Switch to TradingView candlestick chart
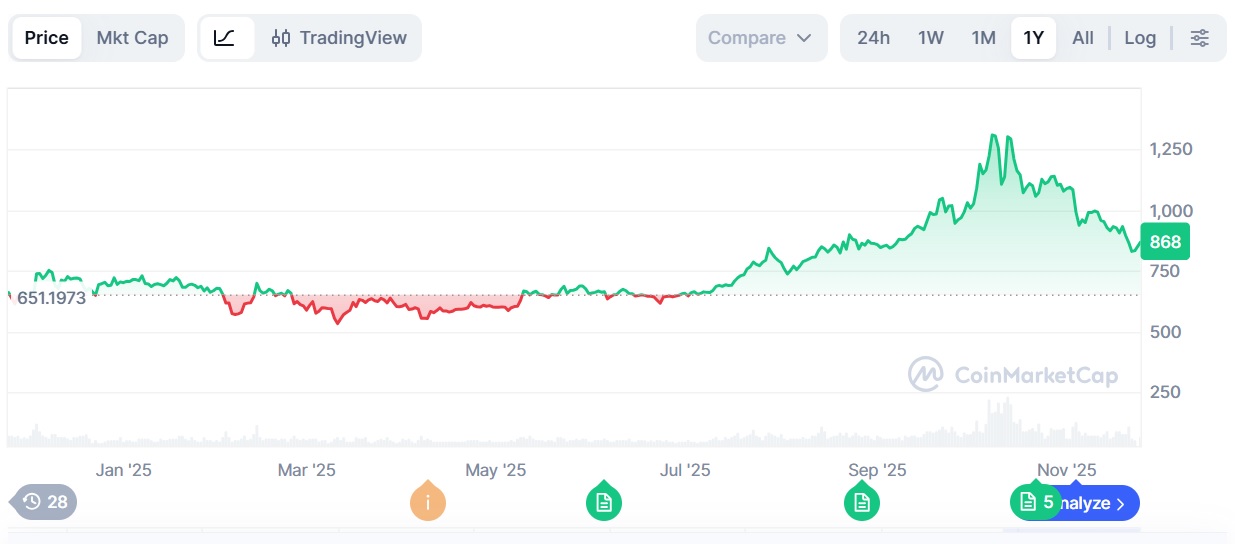Screen dimensions: 1235x544 click(x=340, y=38)
